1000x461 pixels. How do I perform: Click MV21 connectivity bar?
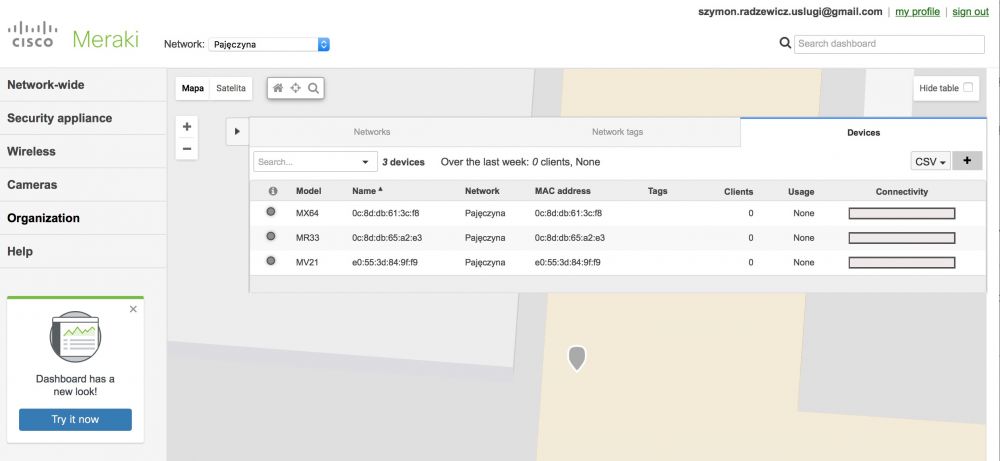[902, 262]
